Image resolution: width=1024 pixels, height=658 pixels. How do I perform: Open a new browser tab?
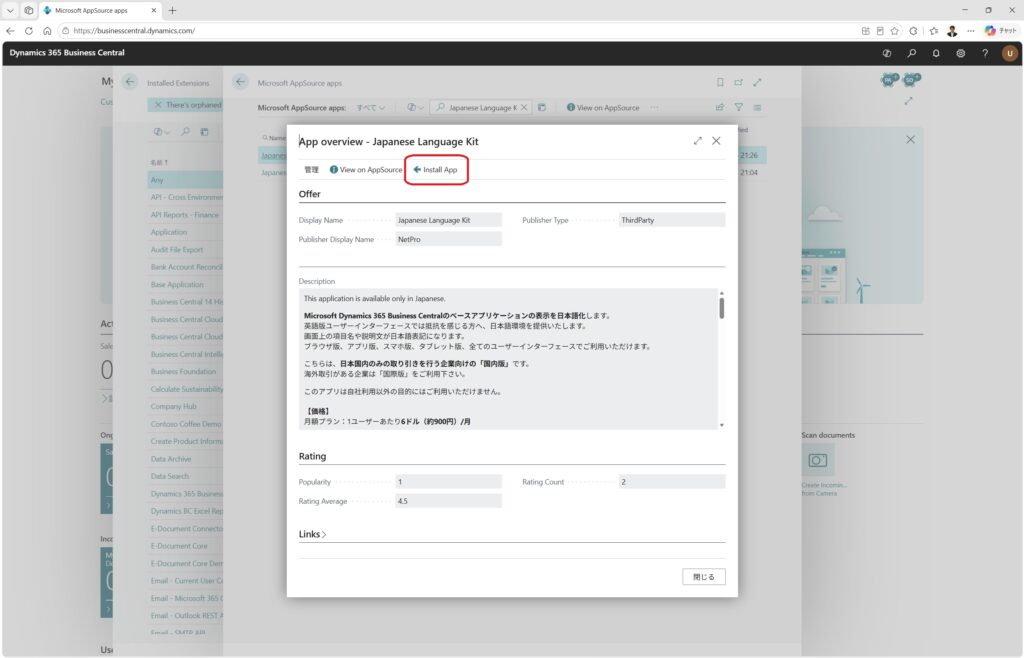pyautogui.click(x=172, y=10)
